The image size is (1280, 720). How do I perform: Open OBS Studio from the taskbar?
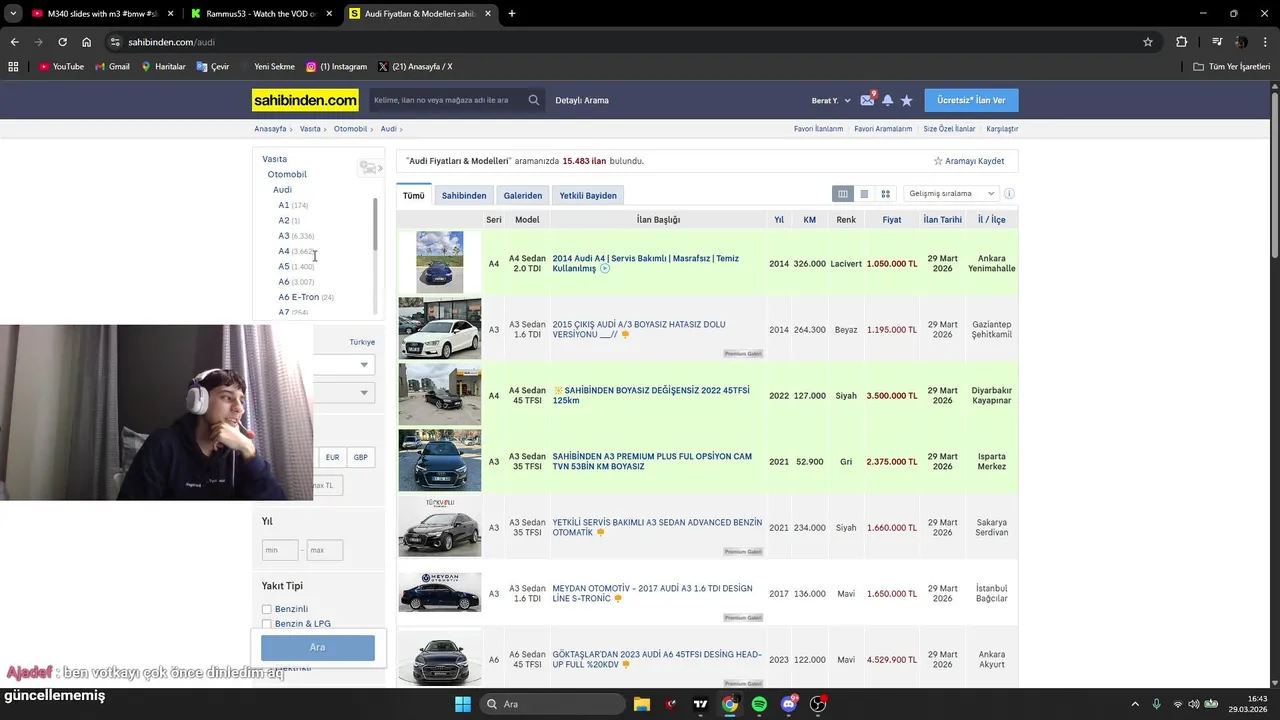[x=818, y=704]
